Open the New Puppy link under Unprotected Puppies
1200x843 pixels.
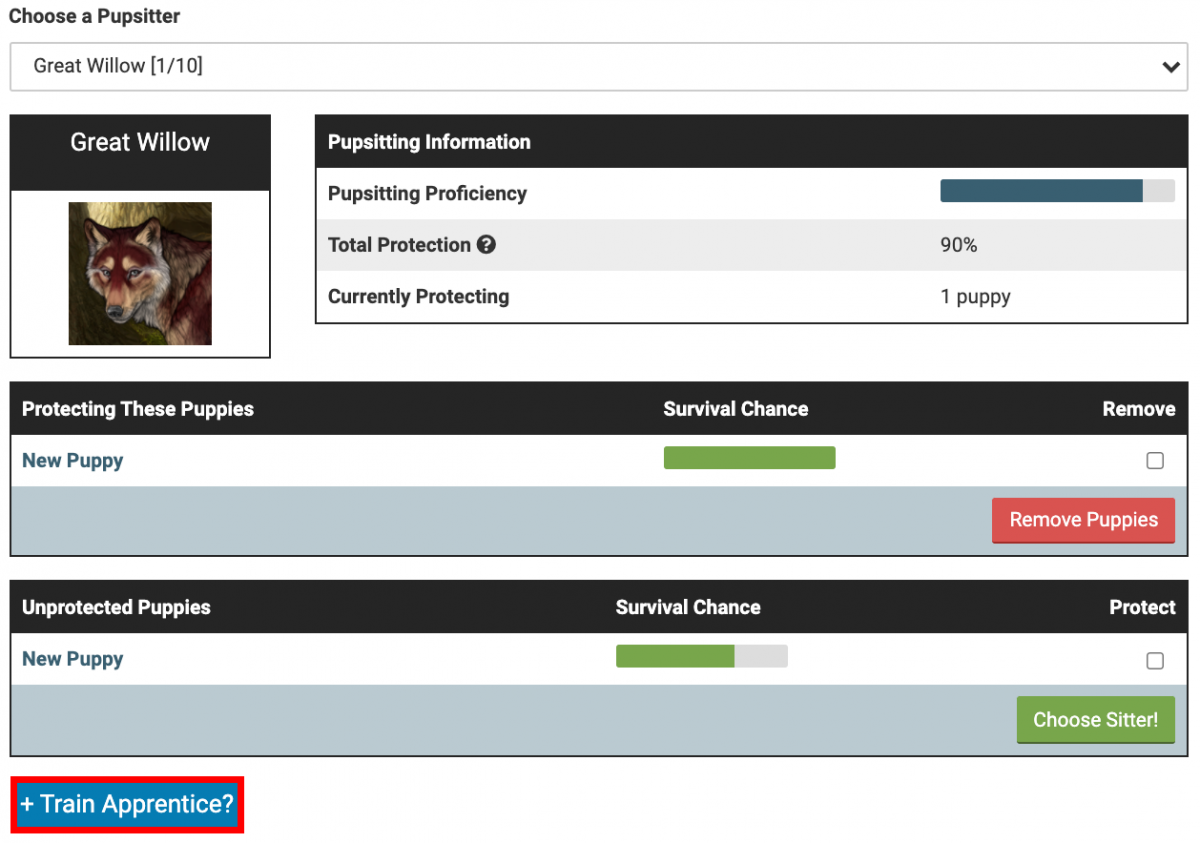point(73,659)
